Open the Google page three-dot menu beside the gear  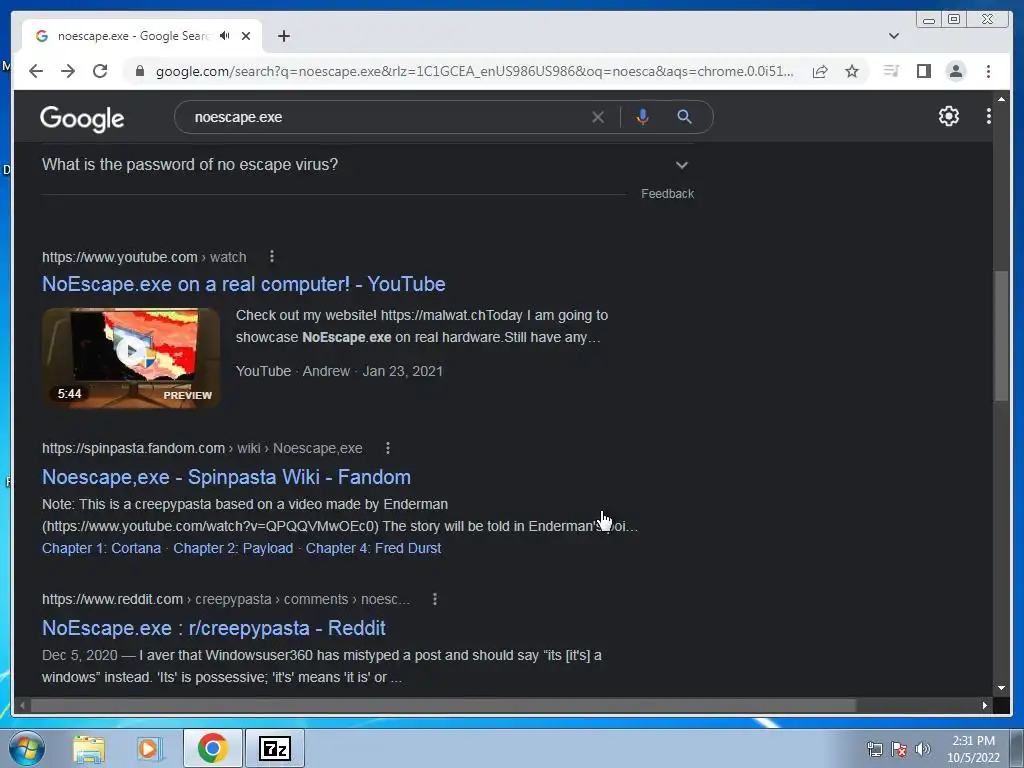click(x=989, y=116)
